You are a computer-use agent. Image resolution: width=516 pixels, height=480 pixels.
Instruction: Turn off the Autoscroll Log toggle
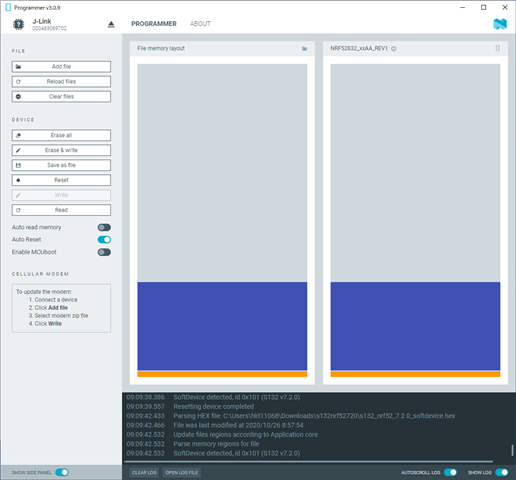point(450,472)
